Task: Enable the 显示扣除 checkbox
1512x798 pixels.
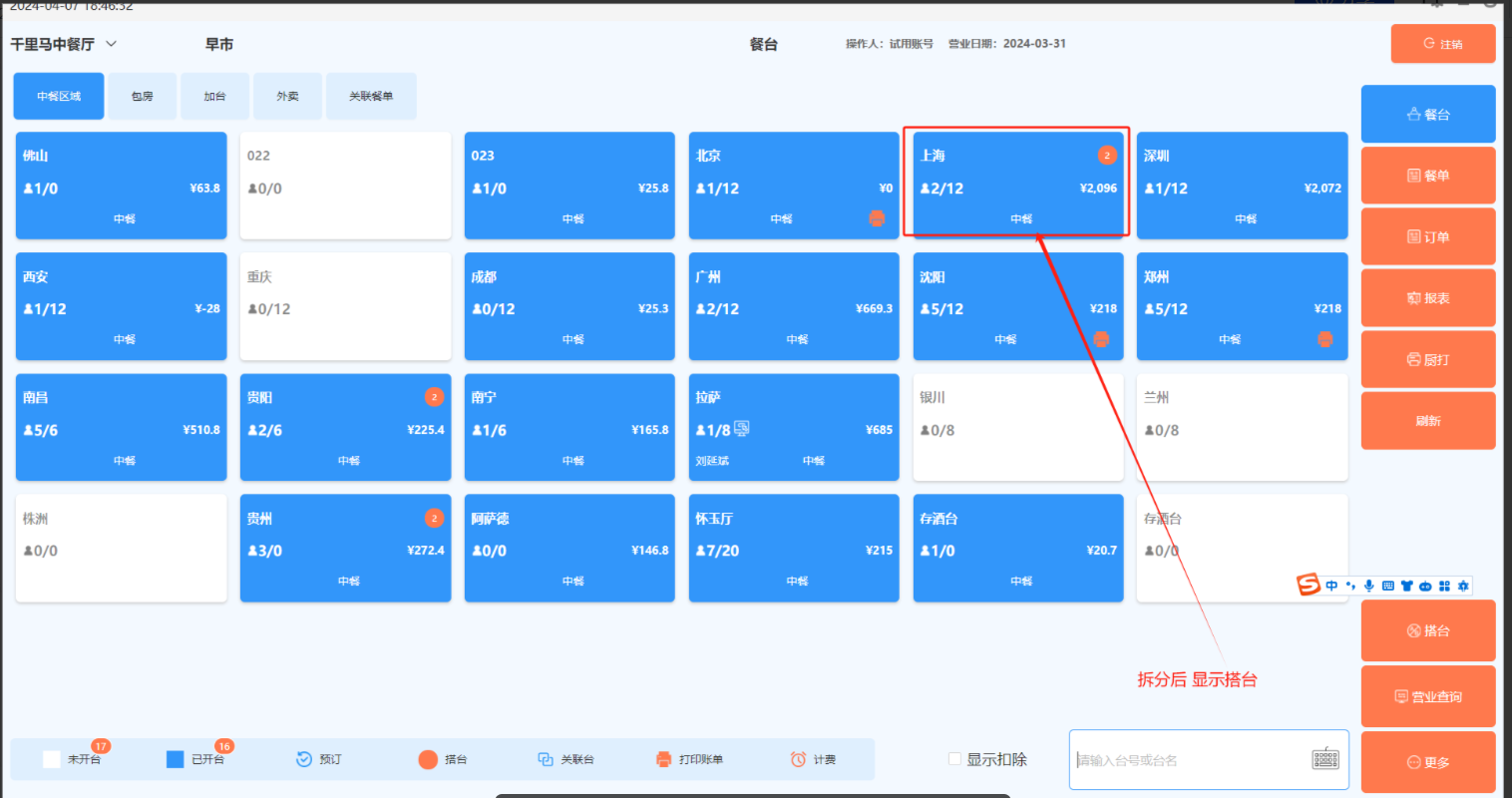Action: tap(954, 759)
